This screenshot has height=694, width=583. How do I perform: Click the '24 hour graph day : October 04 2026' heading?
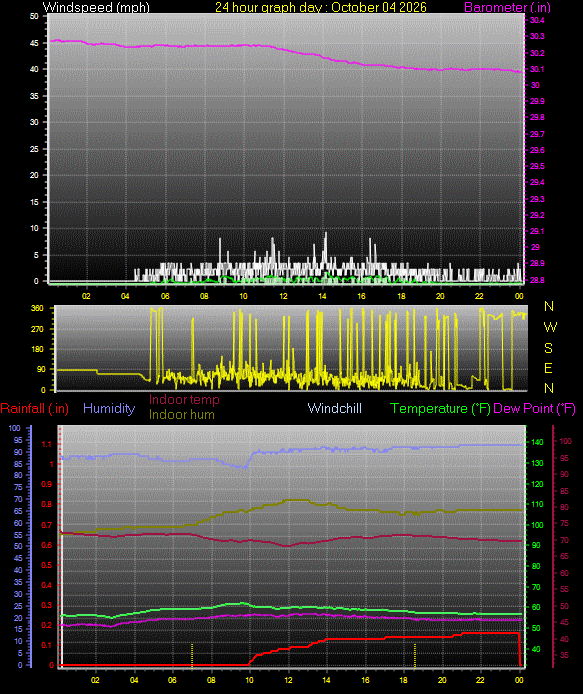[321, 8]
